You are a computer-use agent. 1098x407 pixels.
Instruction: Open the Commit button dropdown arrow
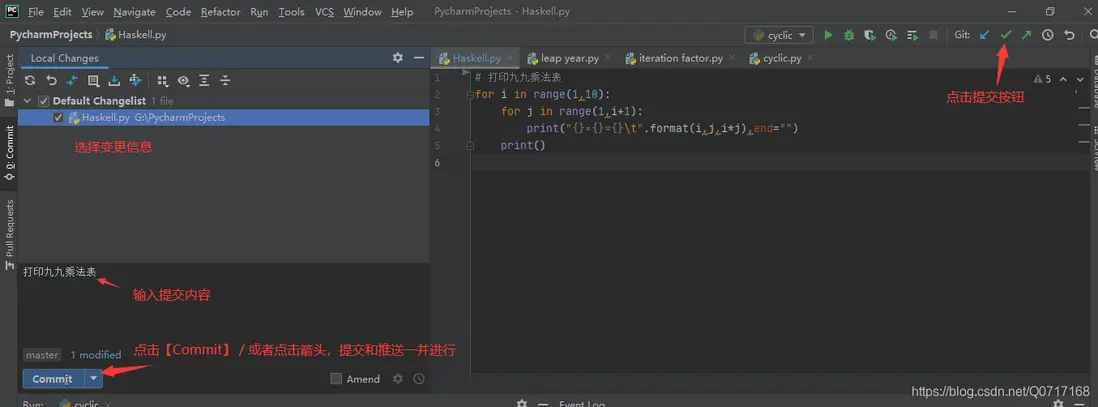(93, 379)
